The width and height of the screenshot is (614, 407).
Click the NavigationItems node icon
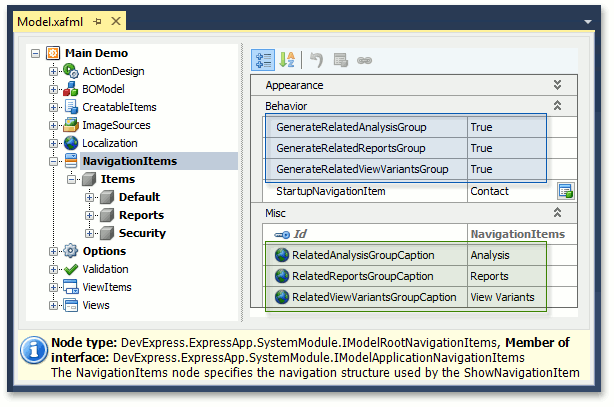tap(71, 161)
